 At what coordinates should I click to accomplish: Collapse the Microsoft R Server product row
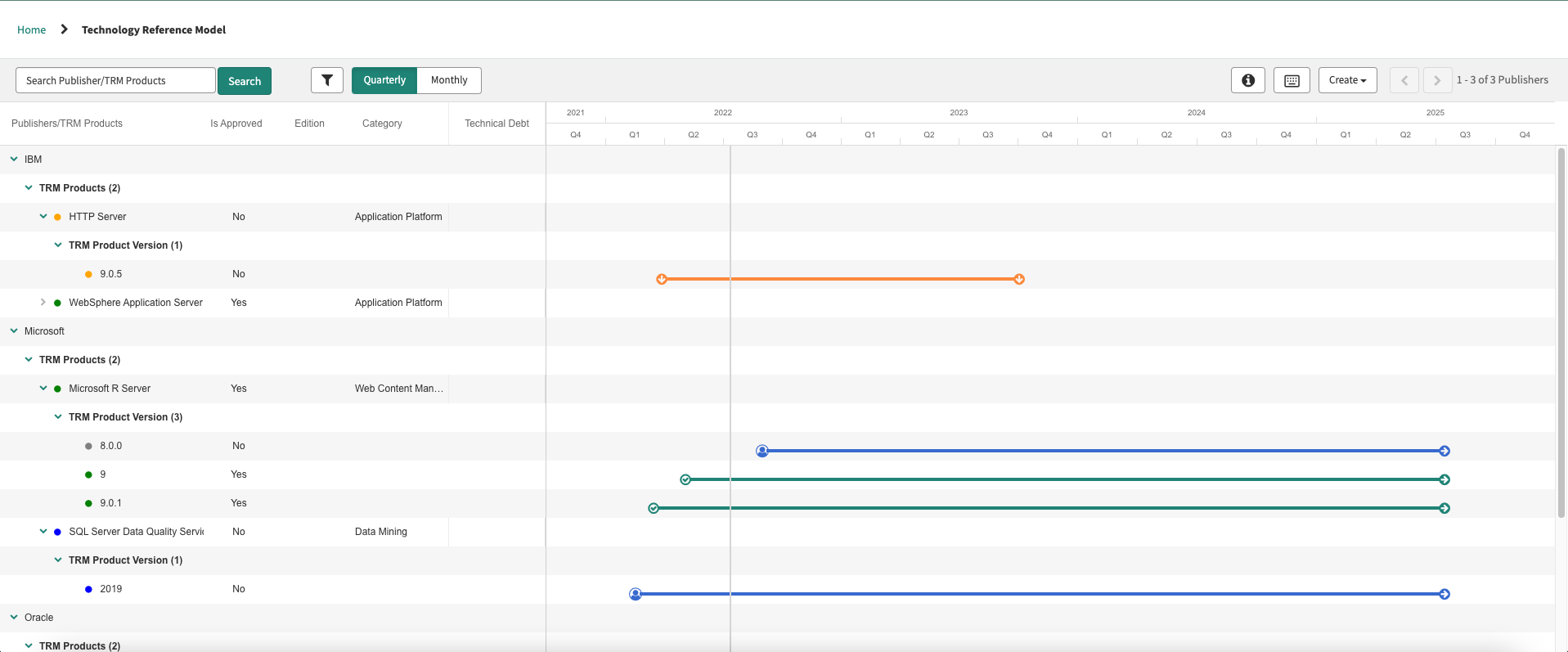click(43, 388)
